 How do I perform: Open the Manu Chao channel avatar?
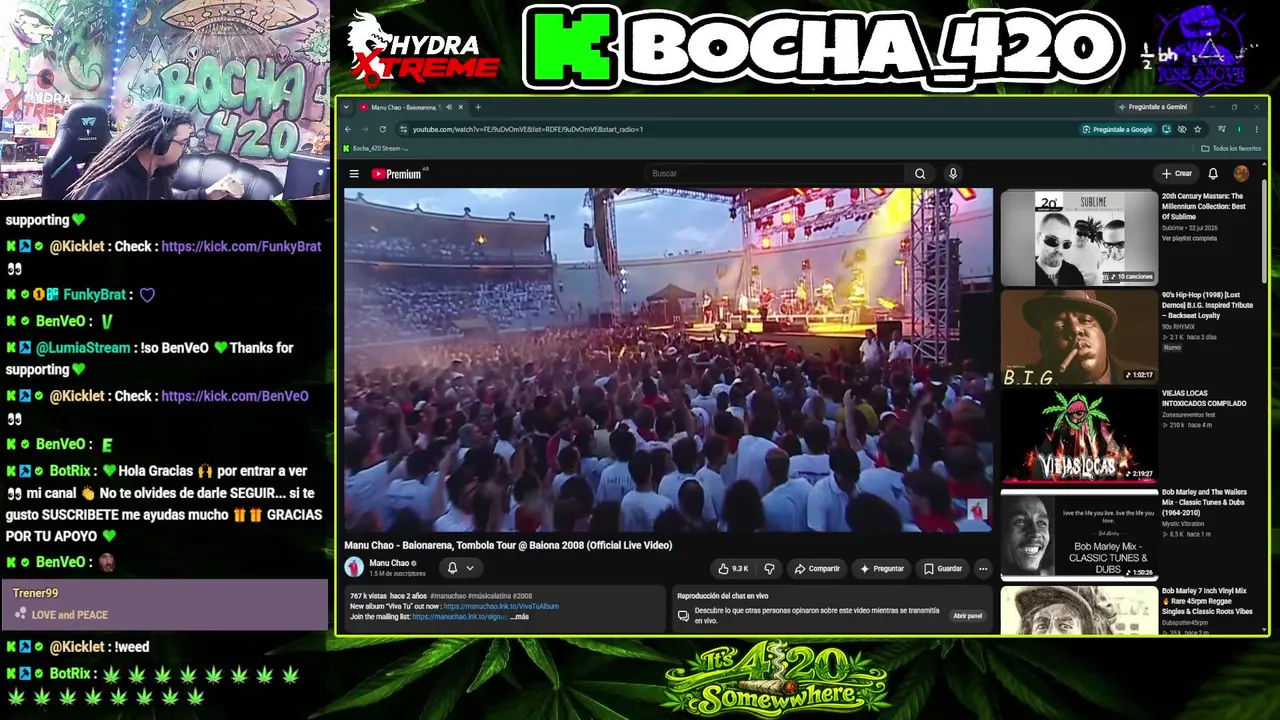pyautogui.click(x=354, y=567)
